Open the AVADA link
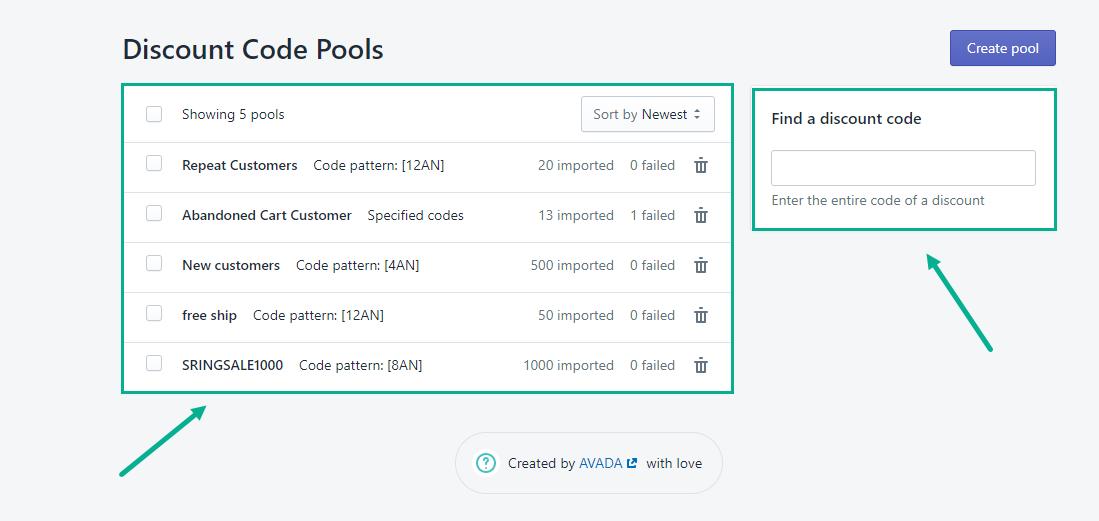Screen dimensions: 1099x521 (x=600, y=463)
